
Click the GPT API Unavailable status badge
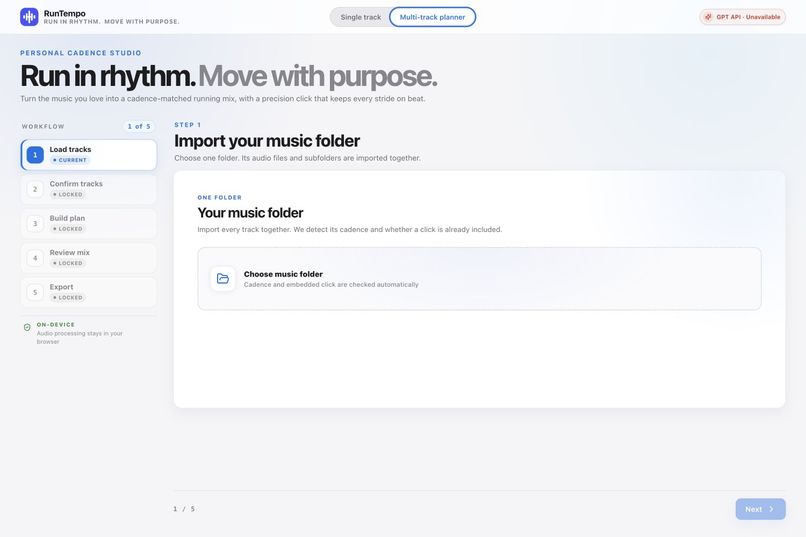pyautogui.click(x=742, y=17)
